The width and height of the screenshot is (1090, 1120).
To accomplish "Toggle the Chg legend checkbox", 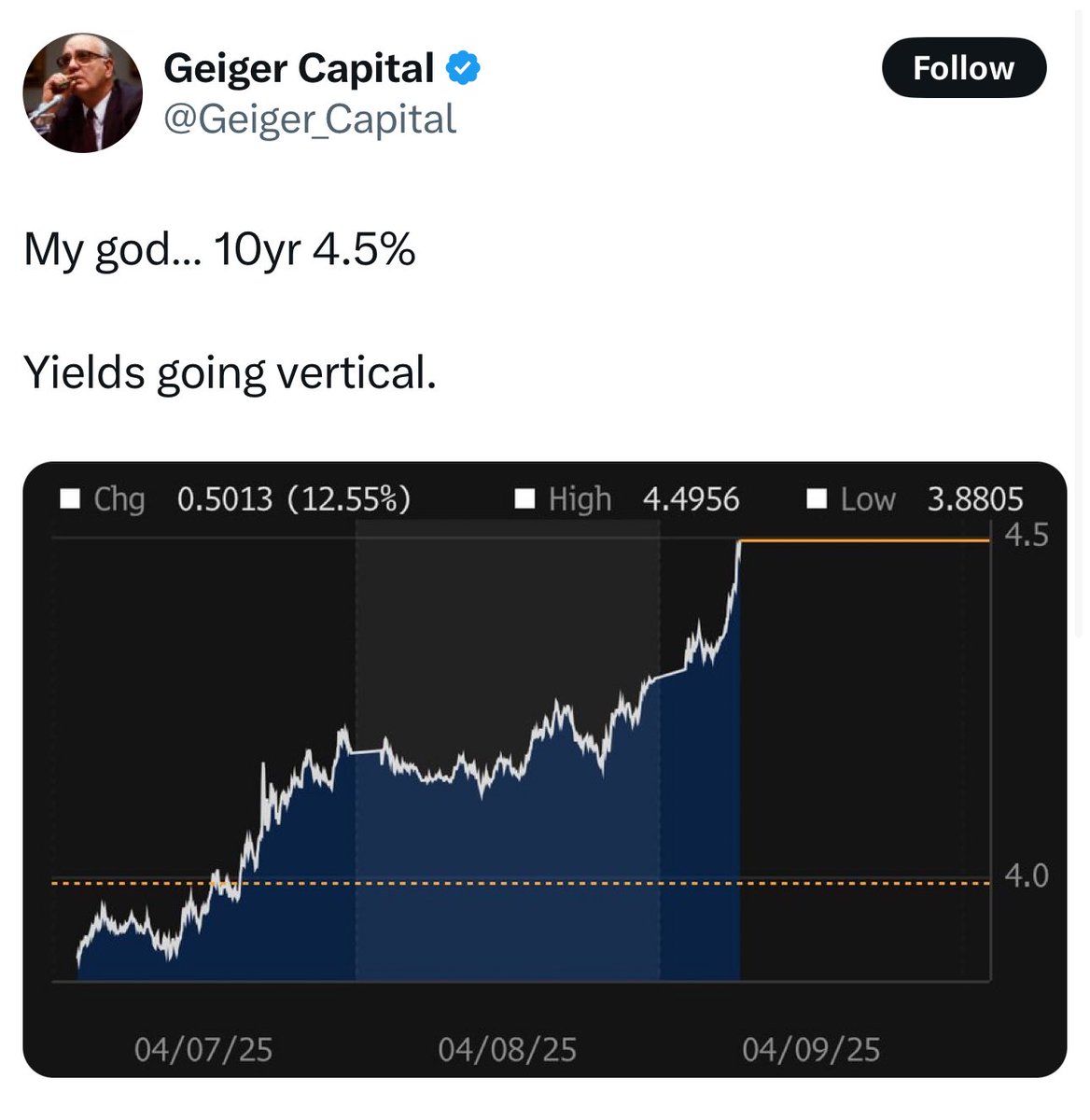I will [70, 498].
